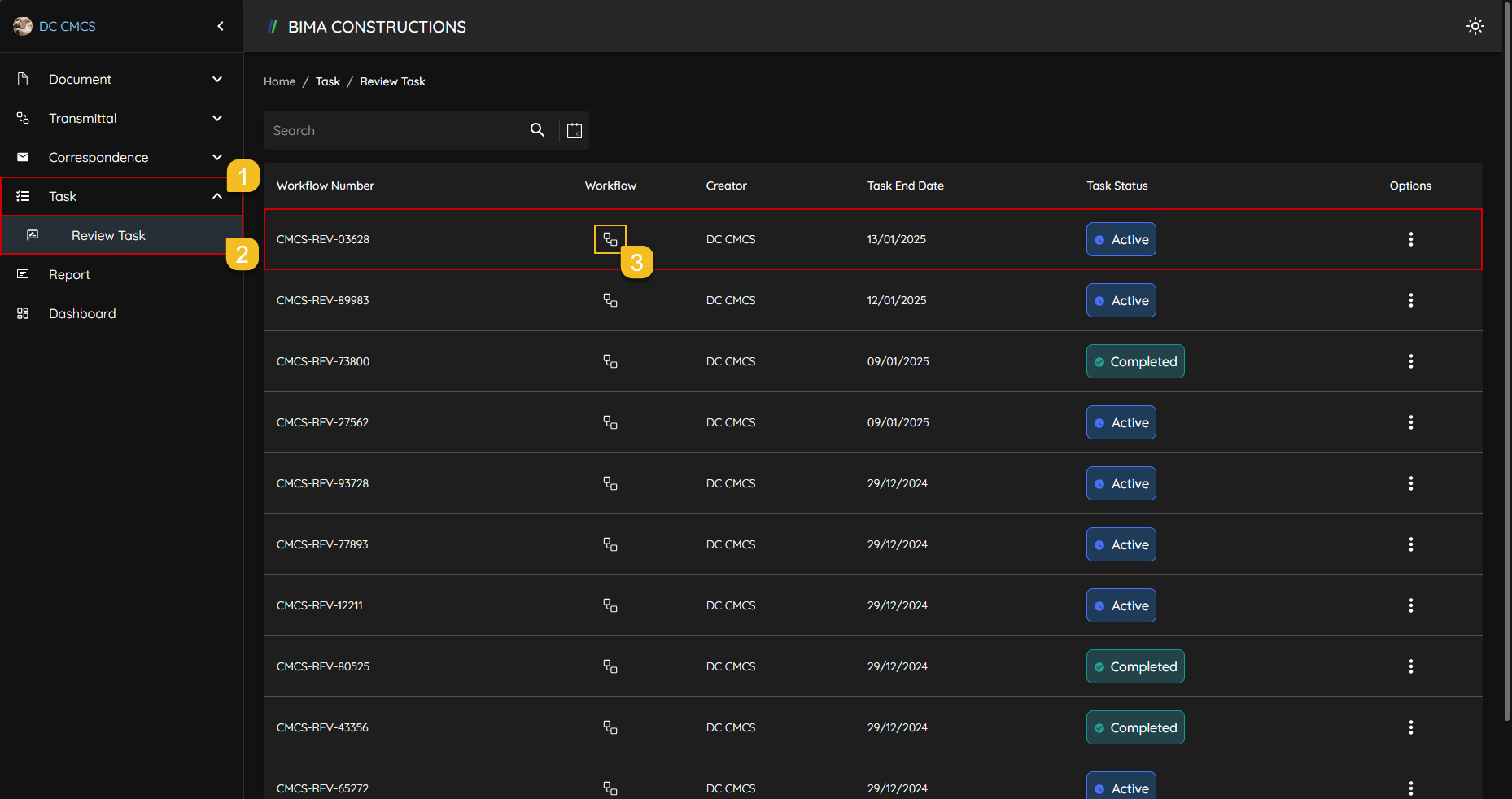Collapse the sidebar using the left arrow
The image size is (1512, 799).
click(221, 26)
